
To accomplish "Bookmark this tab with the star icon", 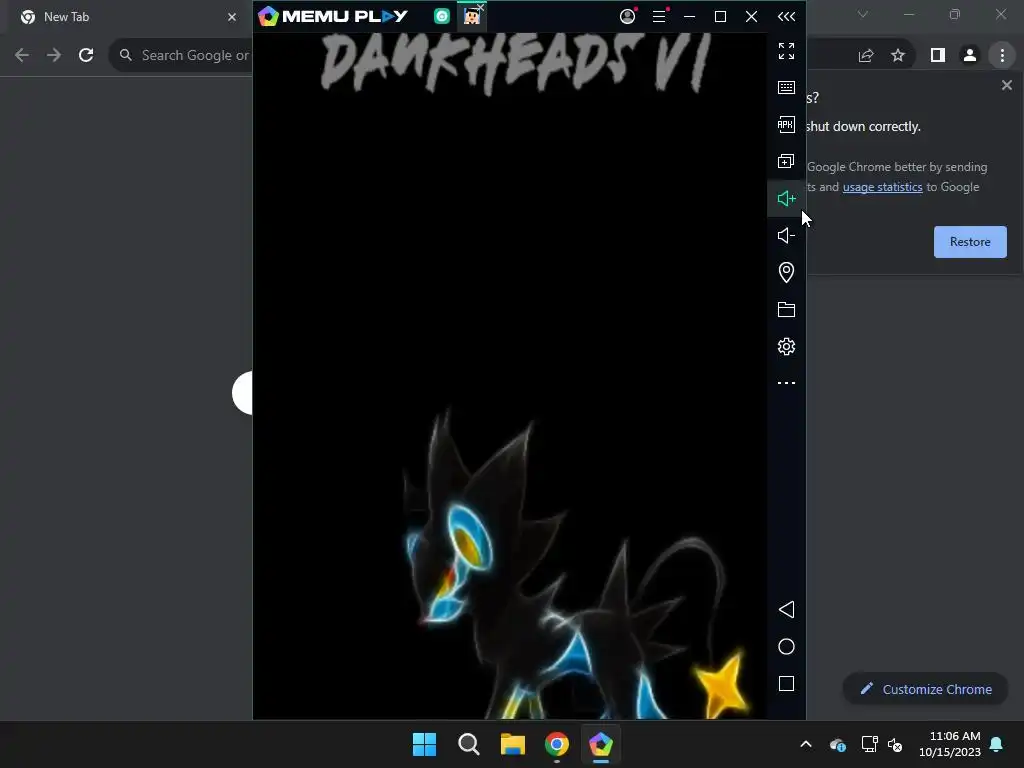I will [x=898, y=56].
